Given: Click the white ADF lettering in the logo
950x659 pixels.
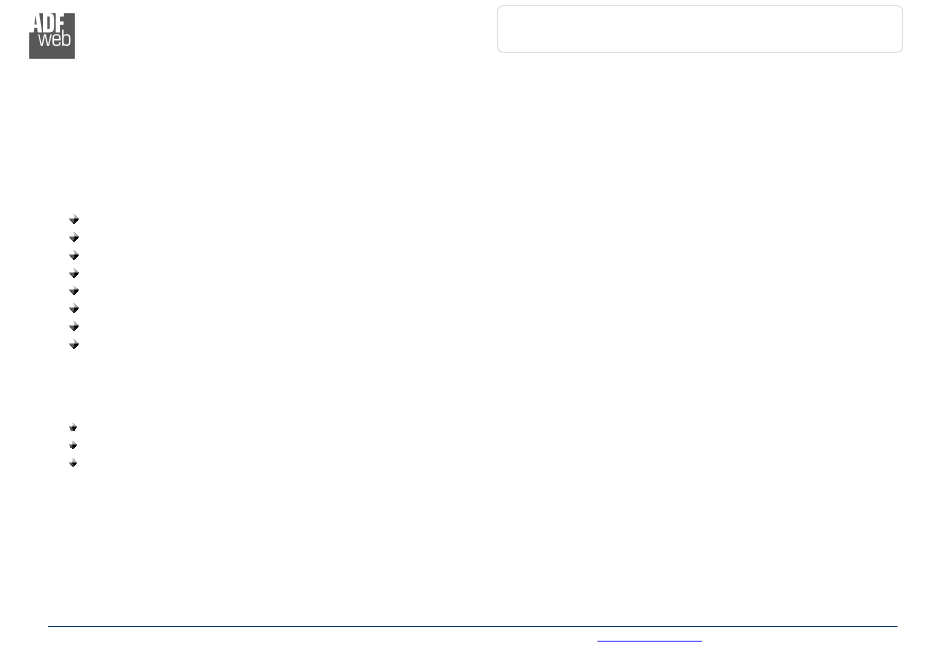Looking at the screenshot, I should tap(48, 23).
